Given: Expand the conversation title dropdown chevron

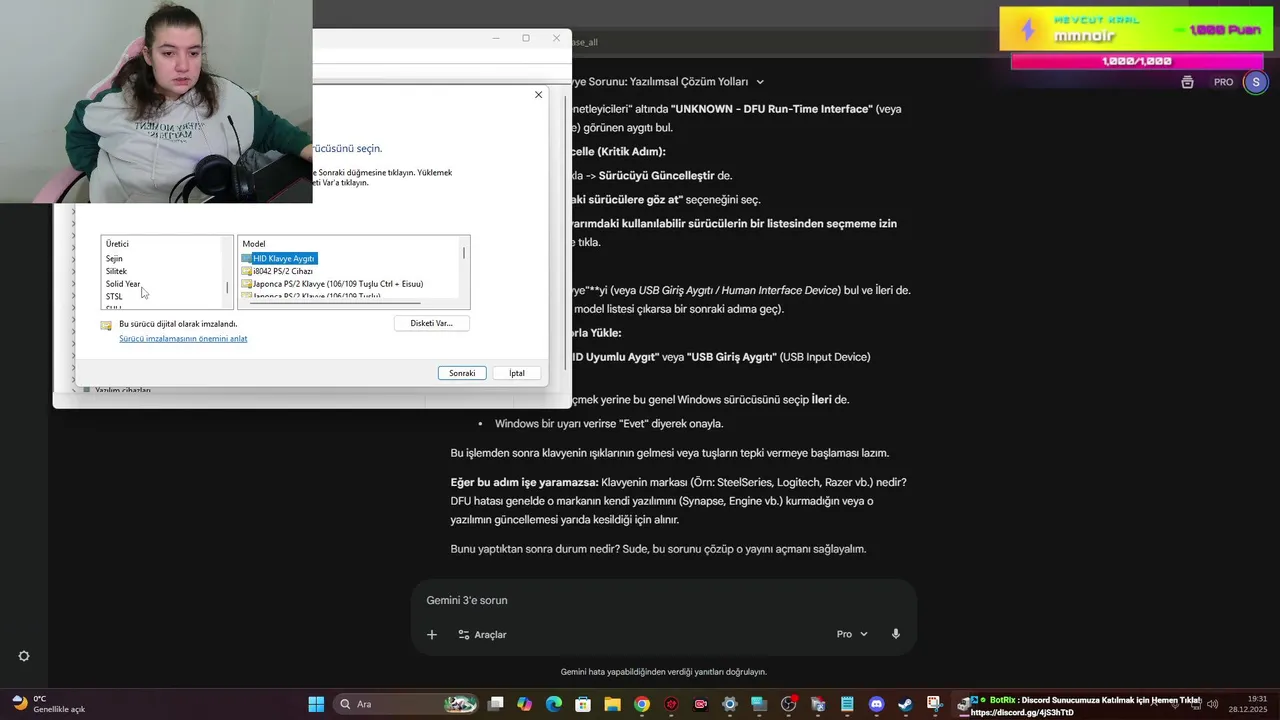Looking at the screenshot, I should [760, 82].
